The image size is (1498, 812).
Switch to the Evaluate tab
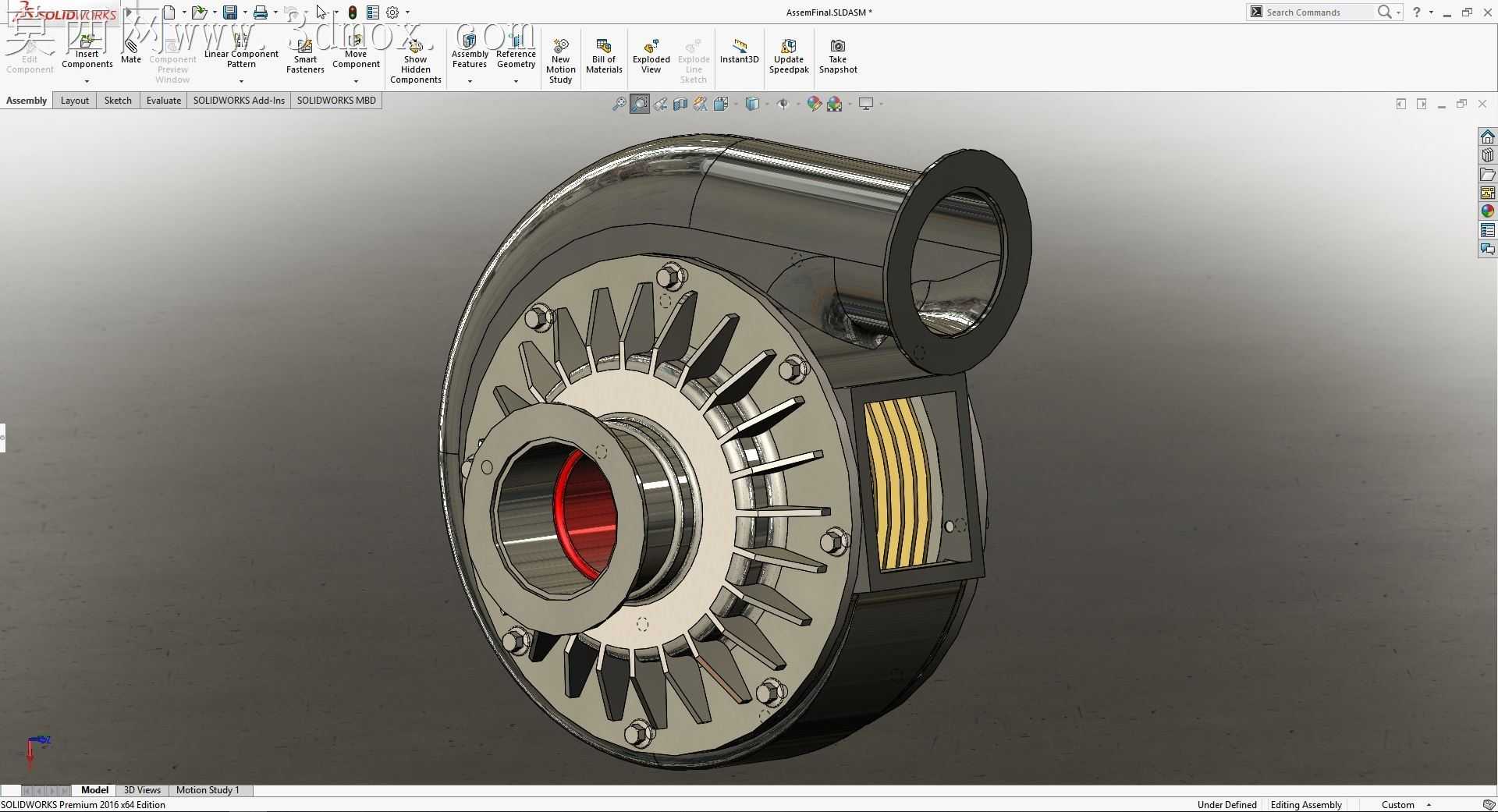(164, 101)
